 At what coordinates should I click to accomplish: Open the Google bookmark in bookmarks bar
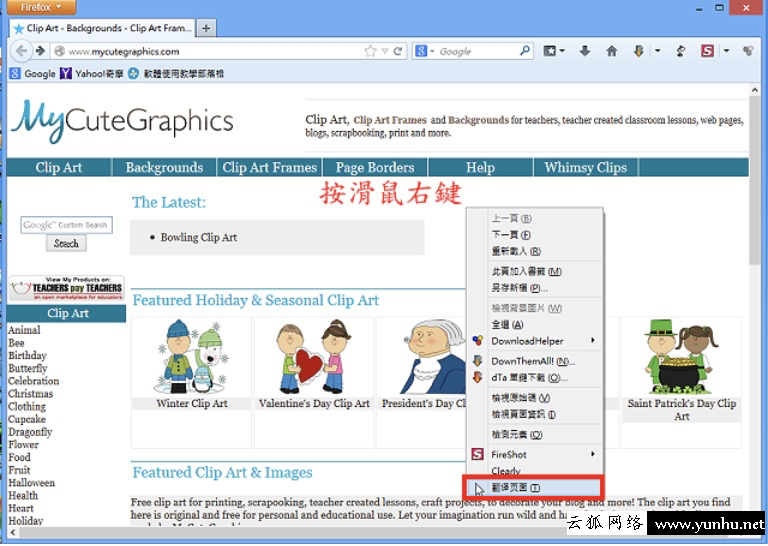[33, 73]
